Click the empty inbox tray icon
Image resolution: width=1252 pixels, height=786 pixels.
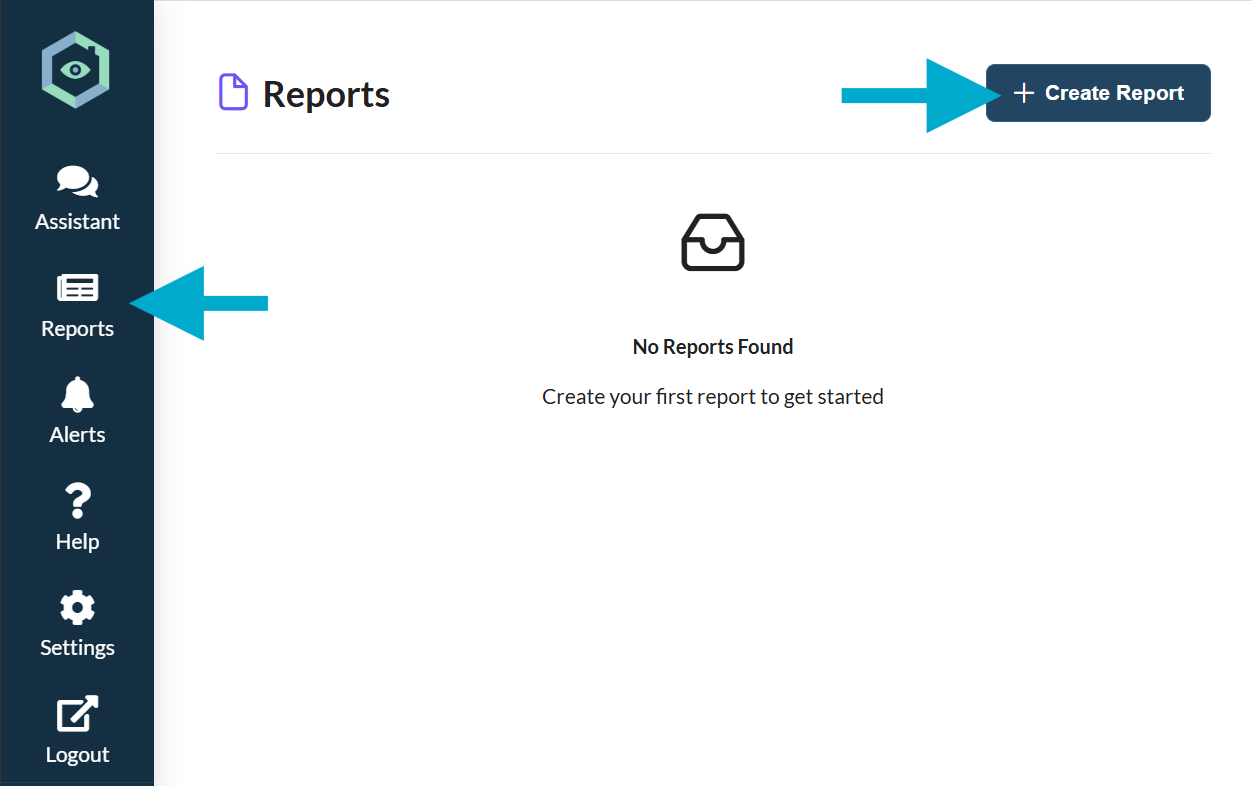(x=713, y=242)
